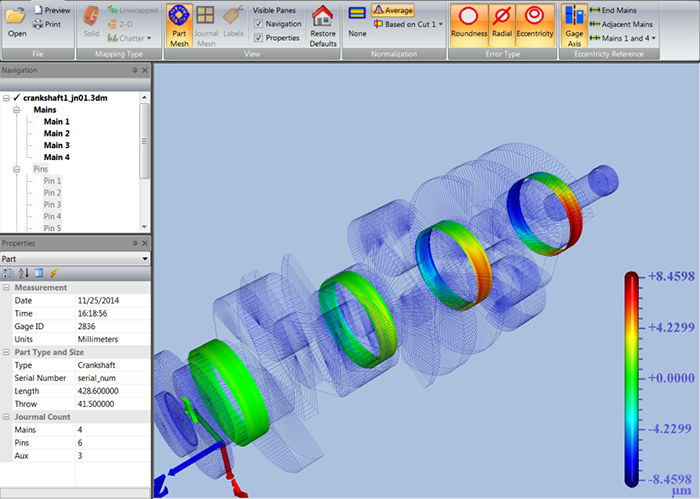The height and width of the screenshot is (499, 700).
Task: Collapse the Mains tree node
Action: (x=17, y=110)
